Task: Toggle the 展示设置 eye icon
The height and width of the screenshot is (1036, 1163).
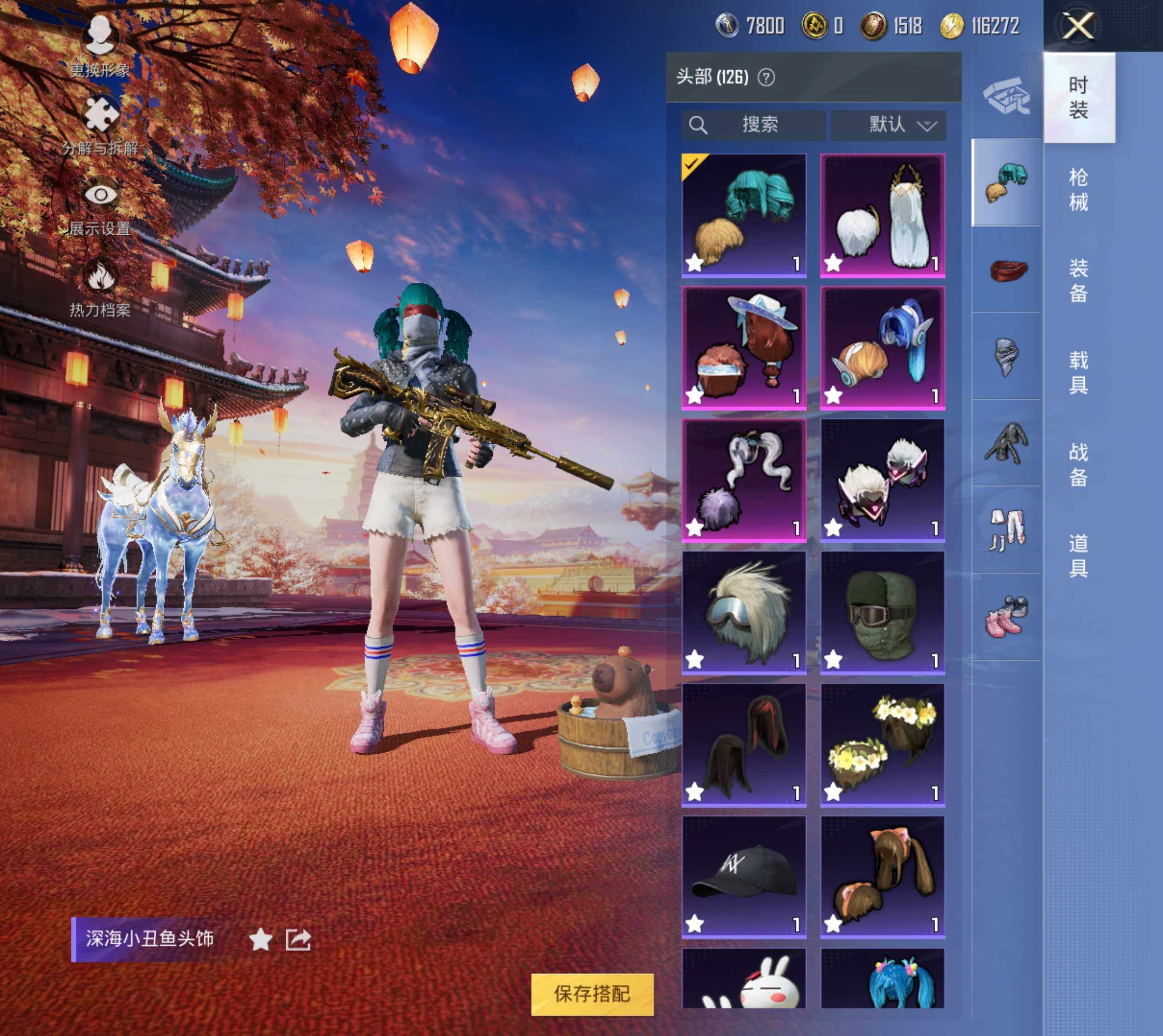Action: coord(100,195)
